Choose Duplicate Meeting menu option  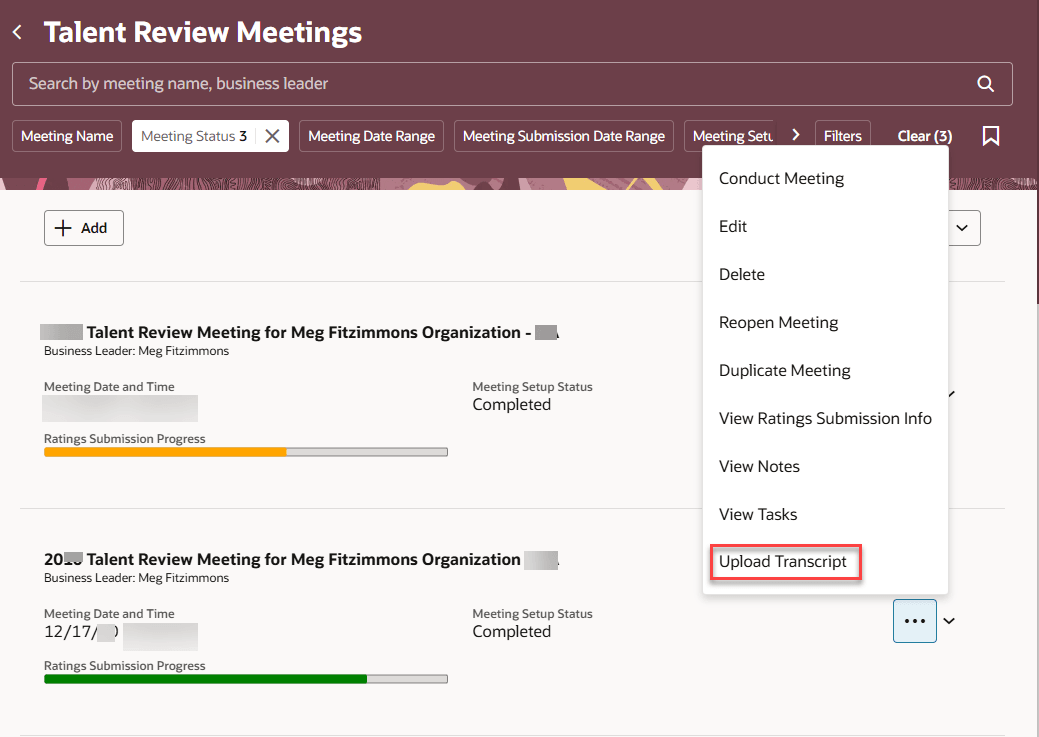[x=825, y=370]
